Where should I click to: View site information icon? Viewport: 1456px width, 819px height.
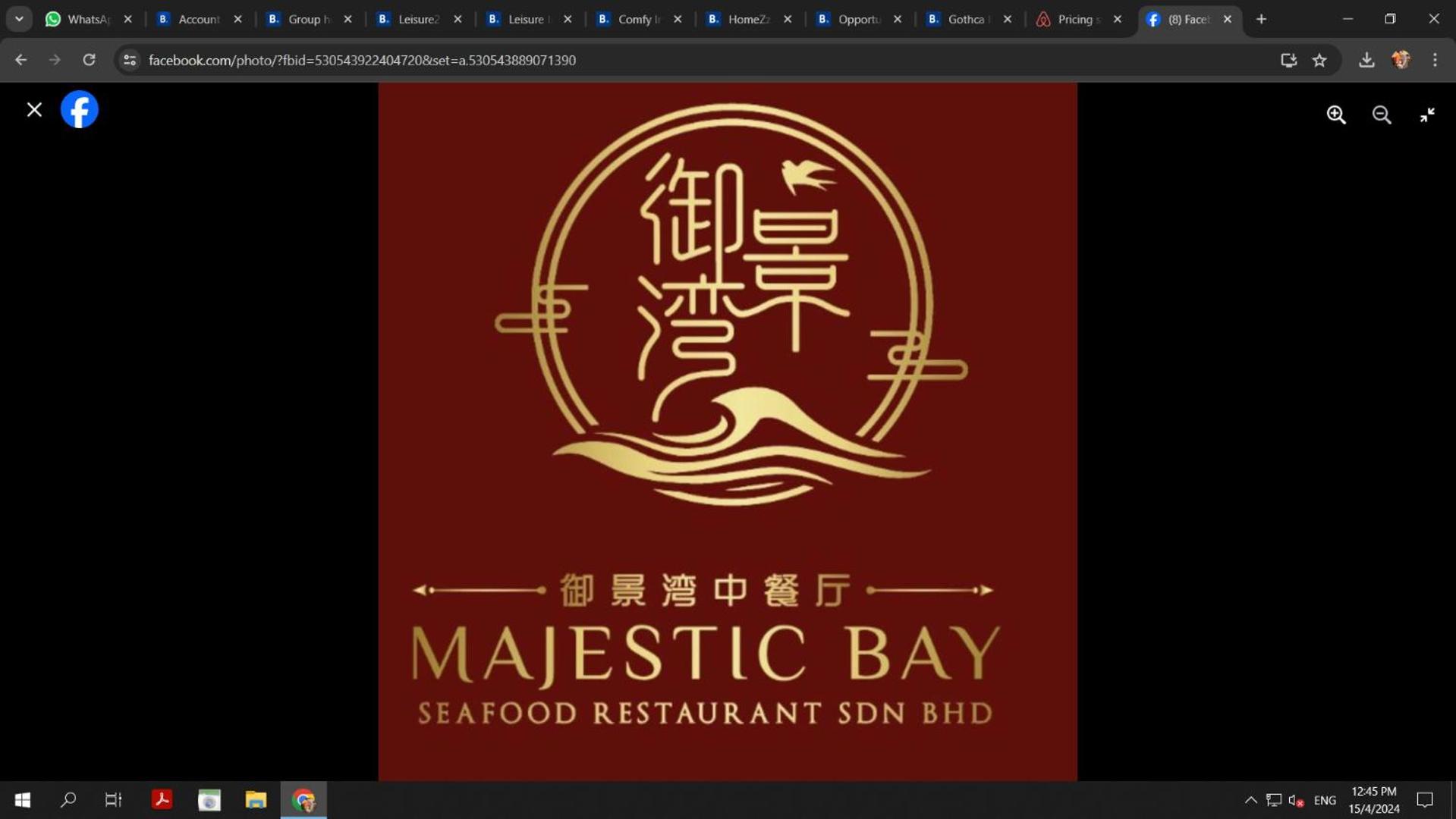pyautogui.click(x=130, y=60)
